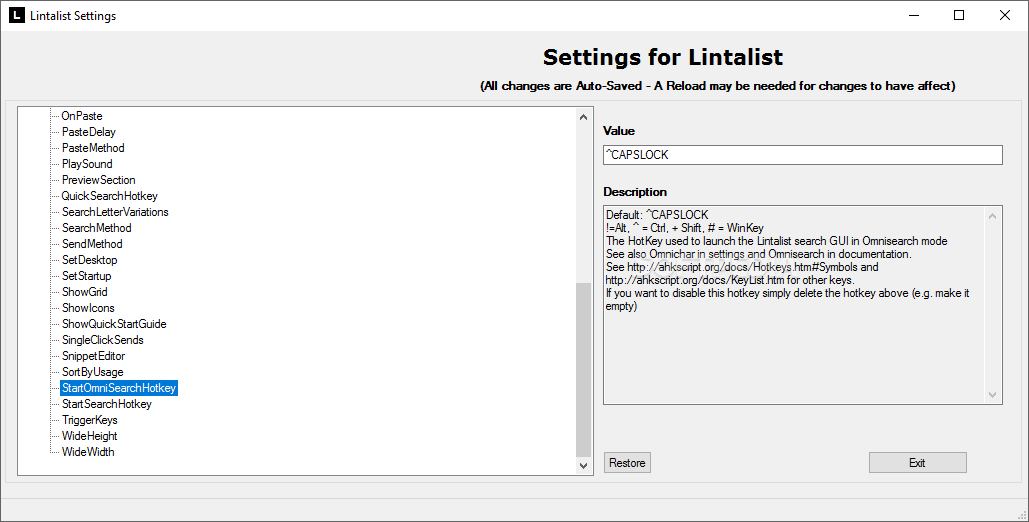Click settings list scroll up arrow
Screen dimensions: 1029x522
point(583,117)
